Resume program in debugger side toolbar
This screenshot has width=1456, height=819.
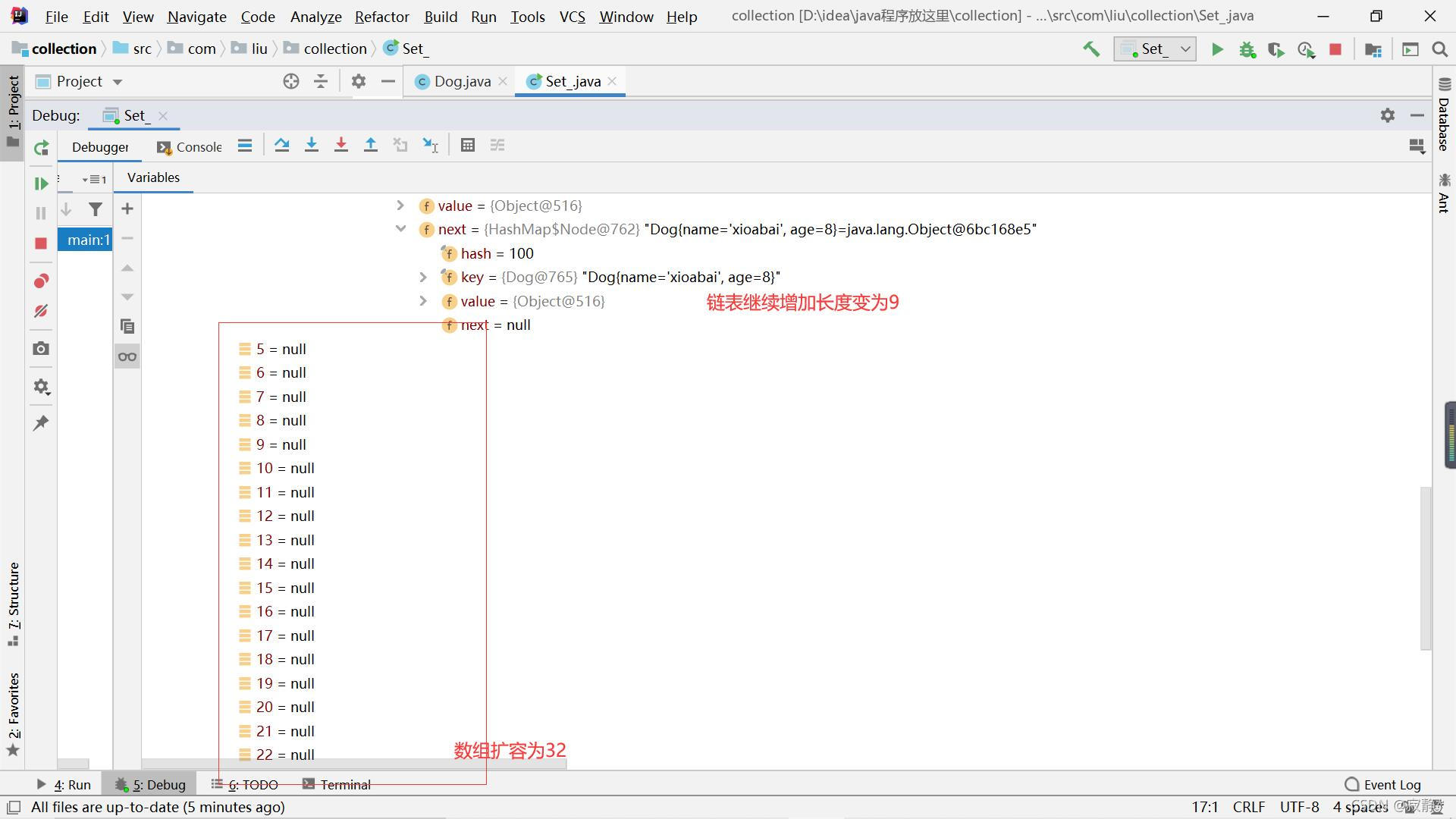pos(41,183)
